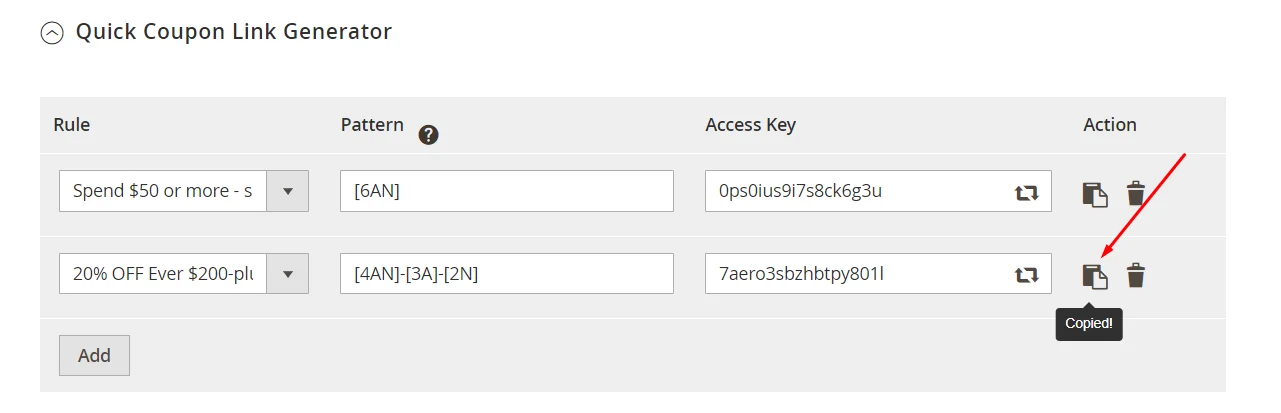The height and width of the screenshot is (413, 1281).
Task: Click the Pattern help question mark icon
Action: click(429, 135)
